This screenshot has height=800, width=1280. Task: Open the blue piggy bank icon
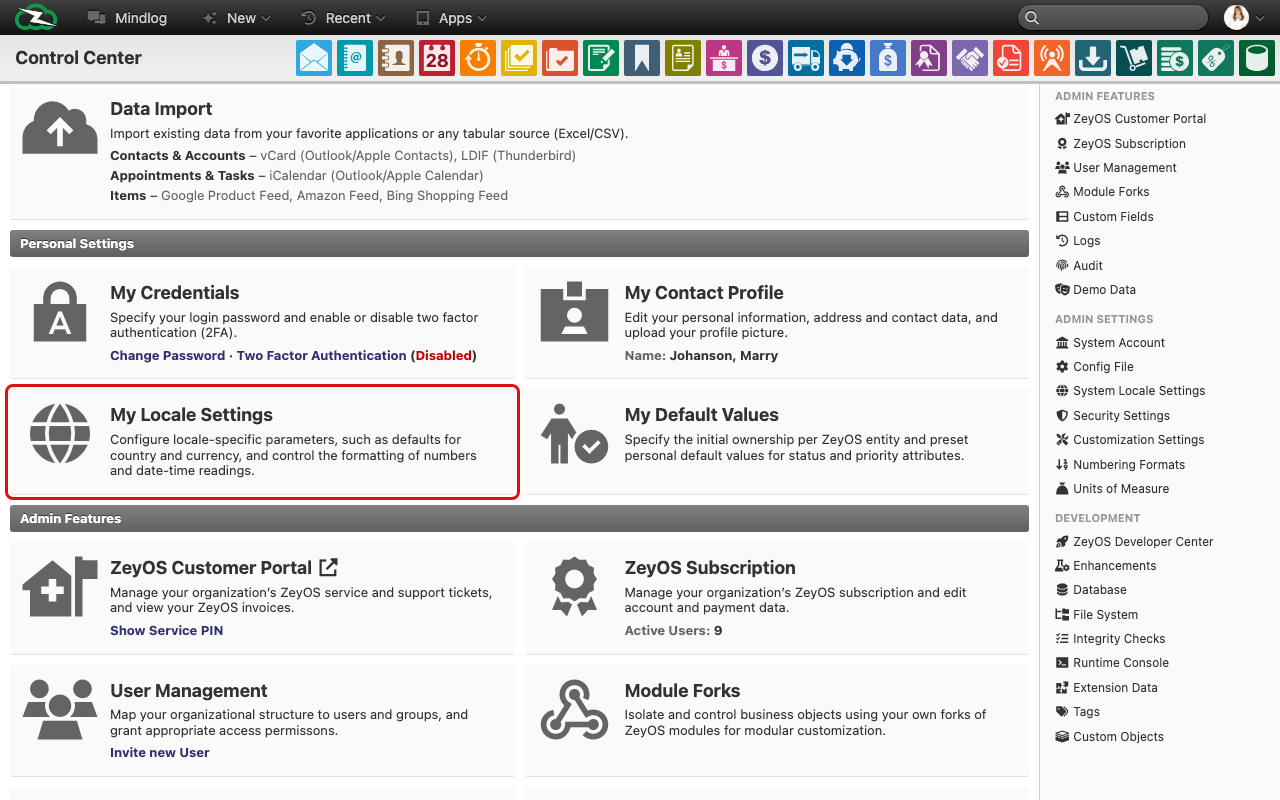pyautogui.click(x=847, y=58)
